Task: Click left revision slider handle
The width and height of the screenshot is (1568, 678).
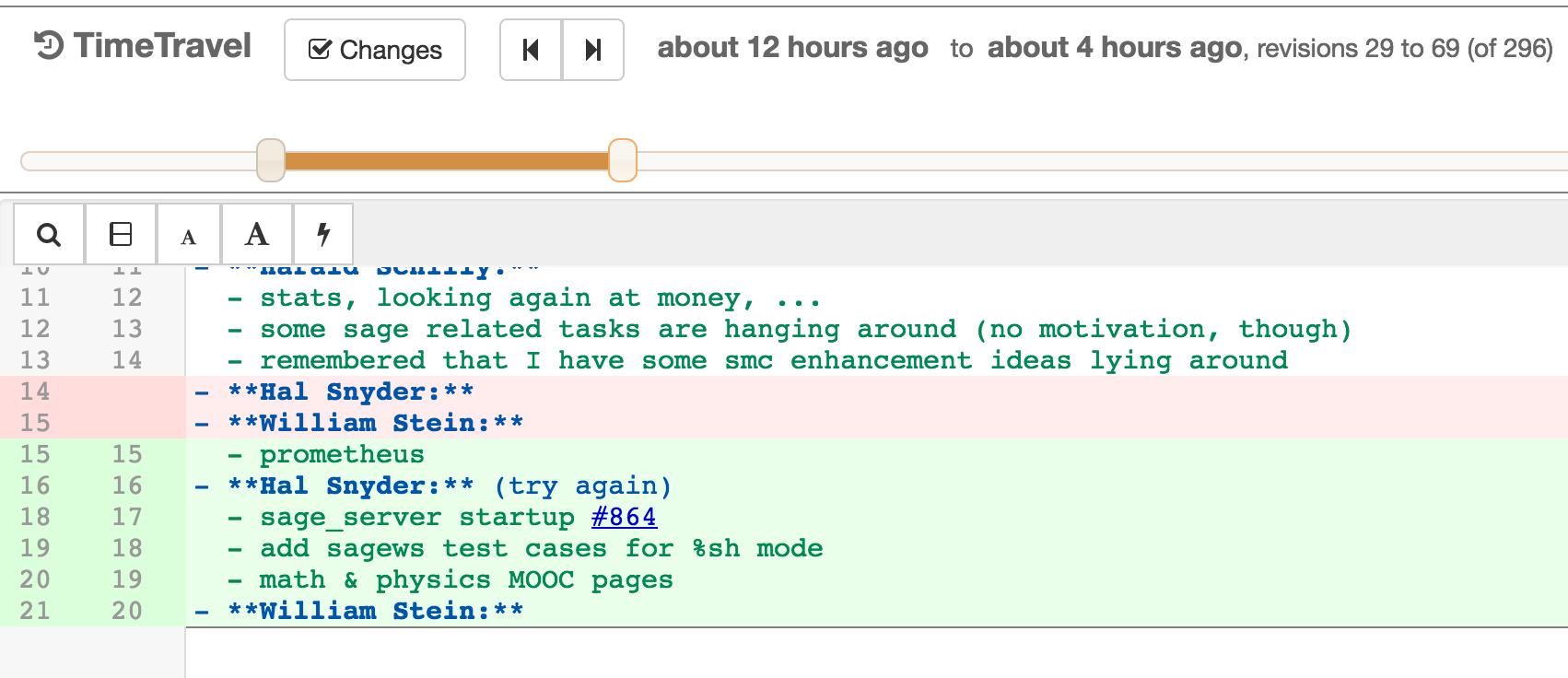Action: [x=271, y=160]
